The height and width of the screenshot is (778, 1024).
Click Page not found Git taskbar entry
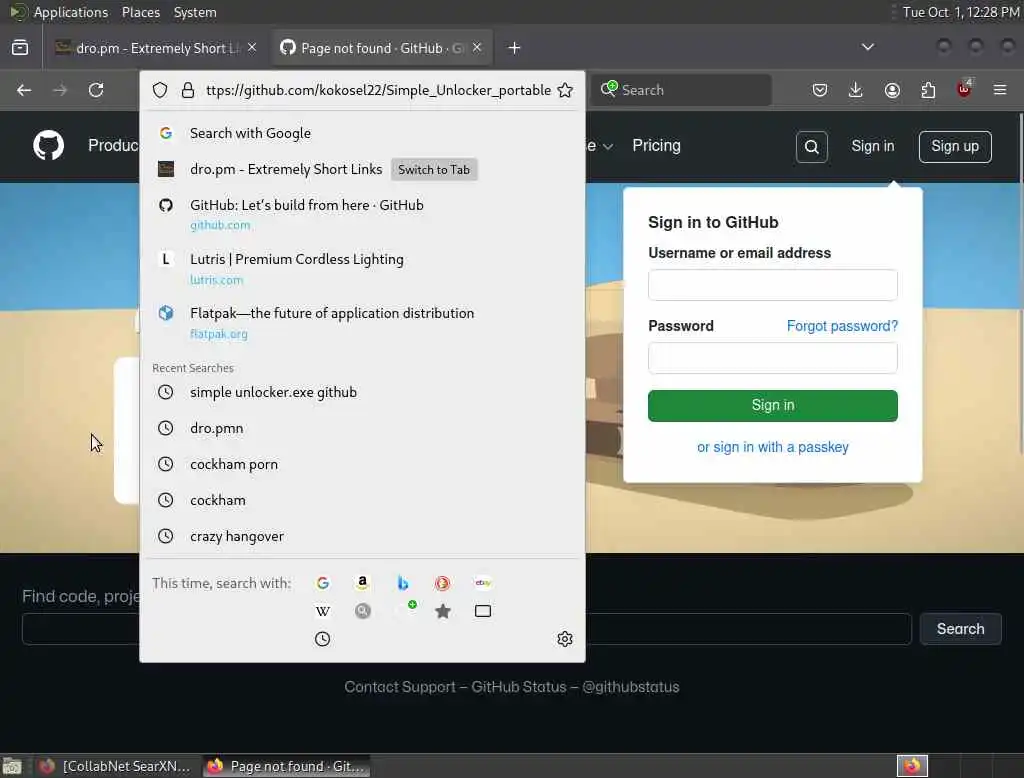pos(286,766)
